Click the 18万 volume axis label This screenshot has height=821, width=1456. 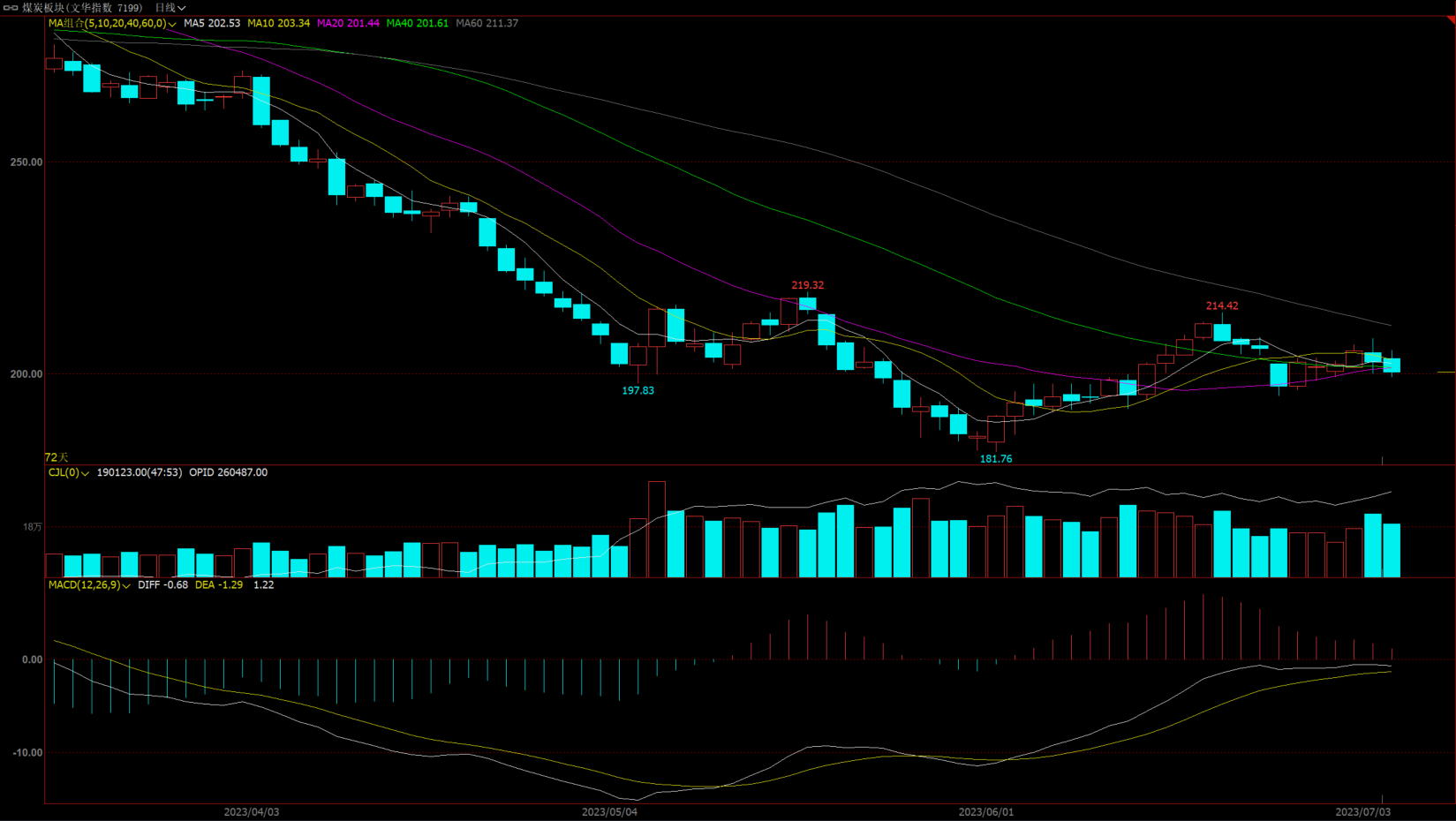tap(33, 527)
